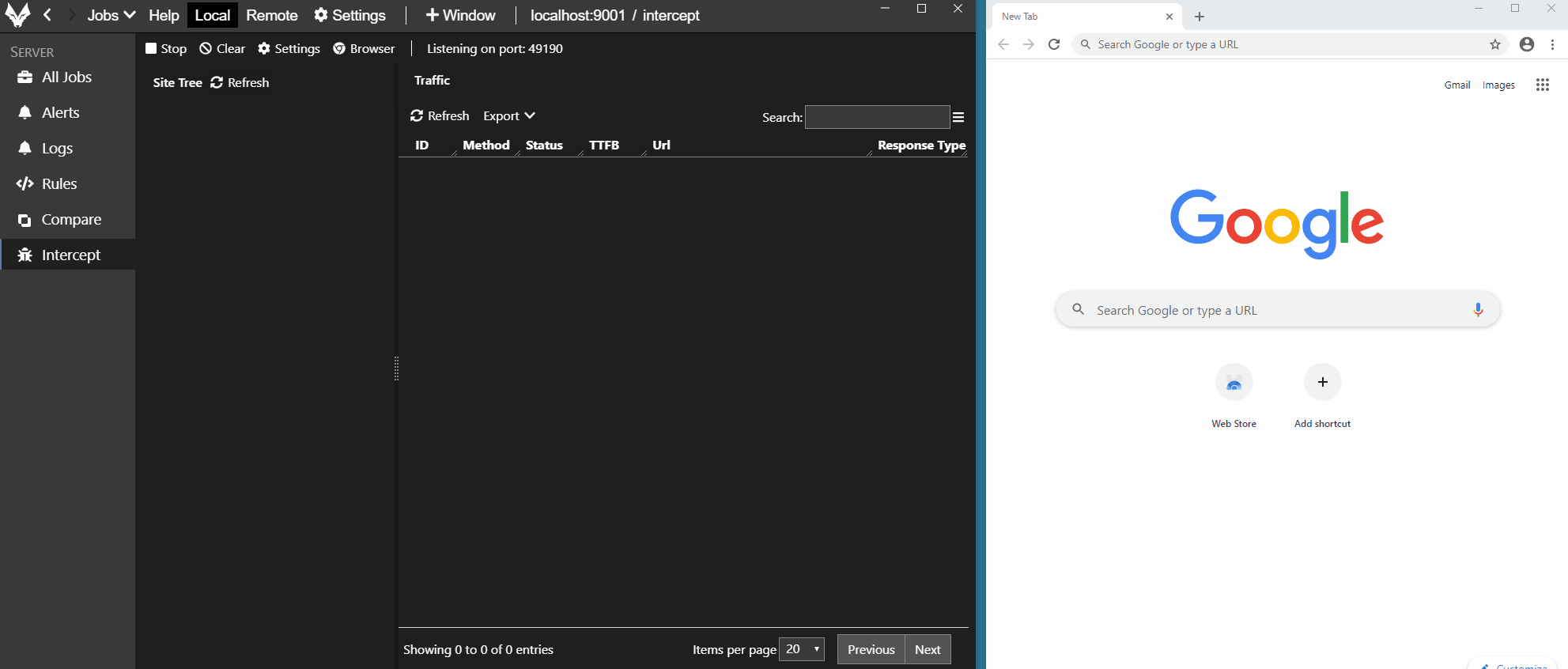
Task: Go back using the app's back chevron
Action: point(47,15)
